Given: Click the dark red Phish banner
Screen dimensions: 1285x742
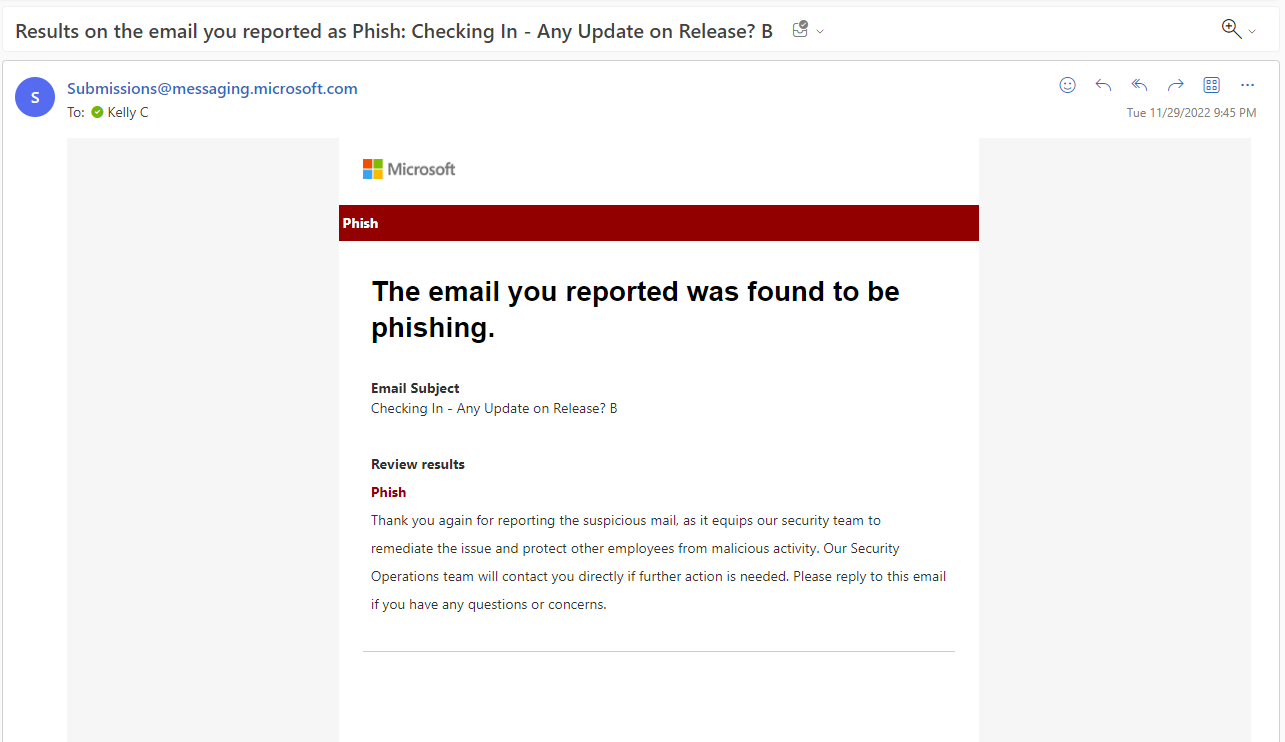Looking at the screenshot, I should click(658, 223).
